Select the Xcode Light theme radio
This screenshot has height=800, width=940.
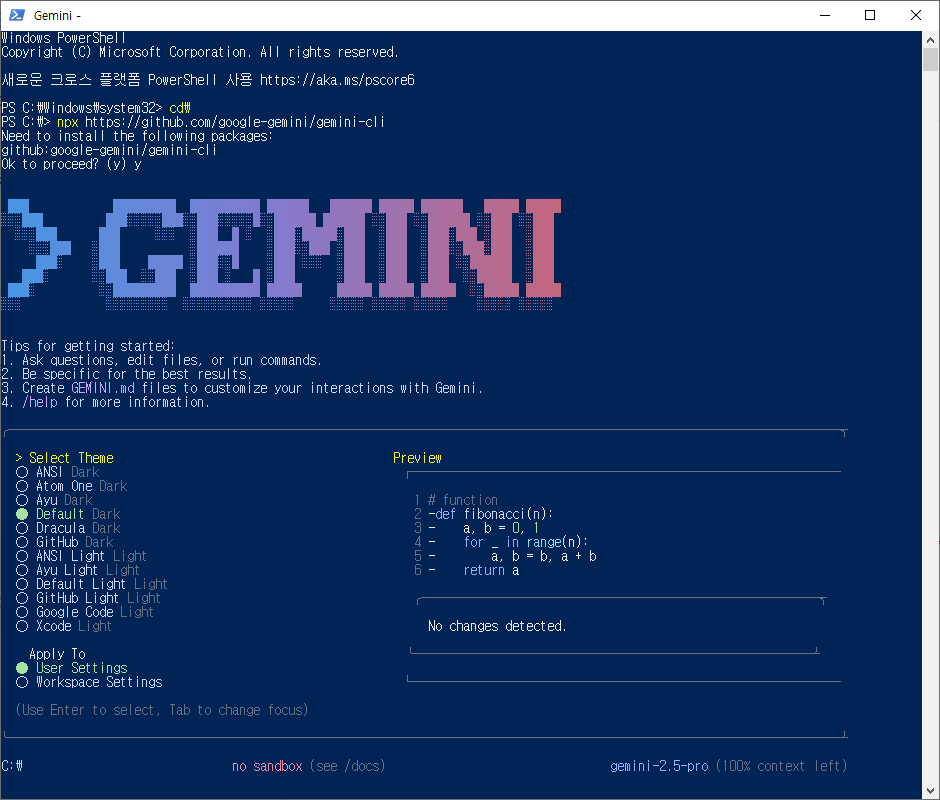click(22, 627)
